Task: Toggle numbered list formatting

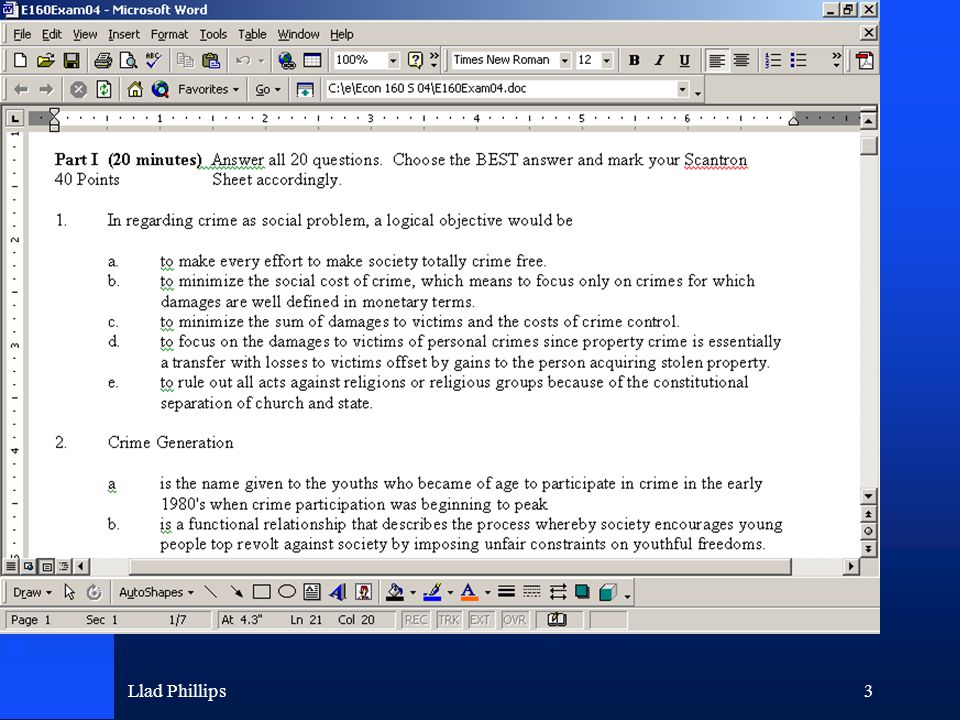Action: [x=773, y=60]
